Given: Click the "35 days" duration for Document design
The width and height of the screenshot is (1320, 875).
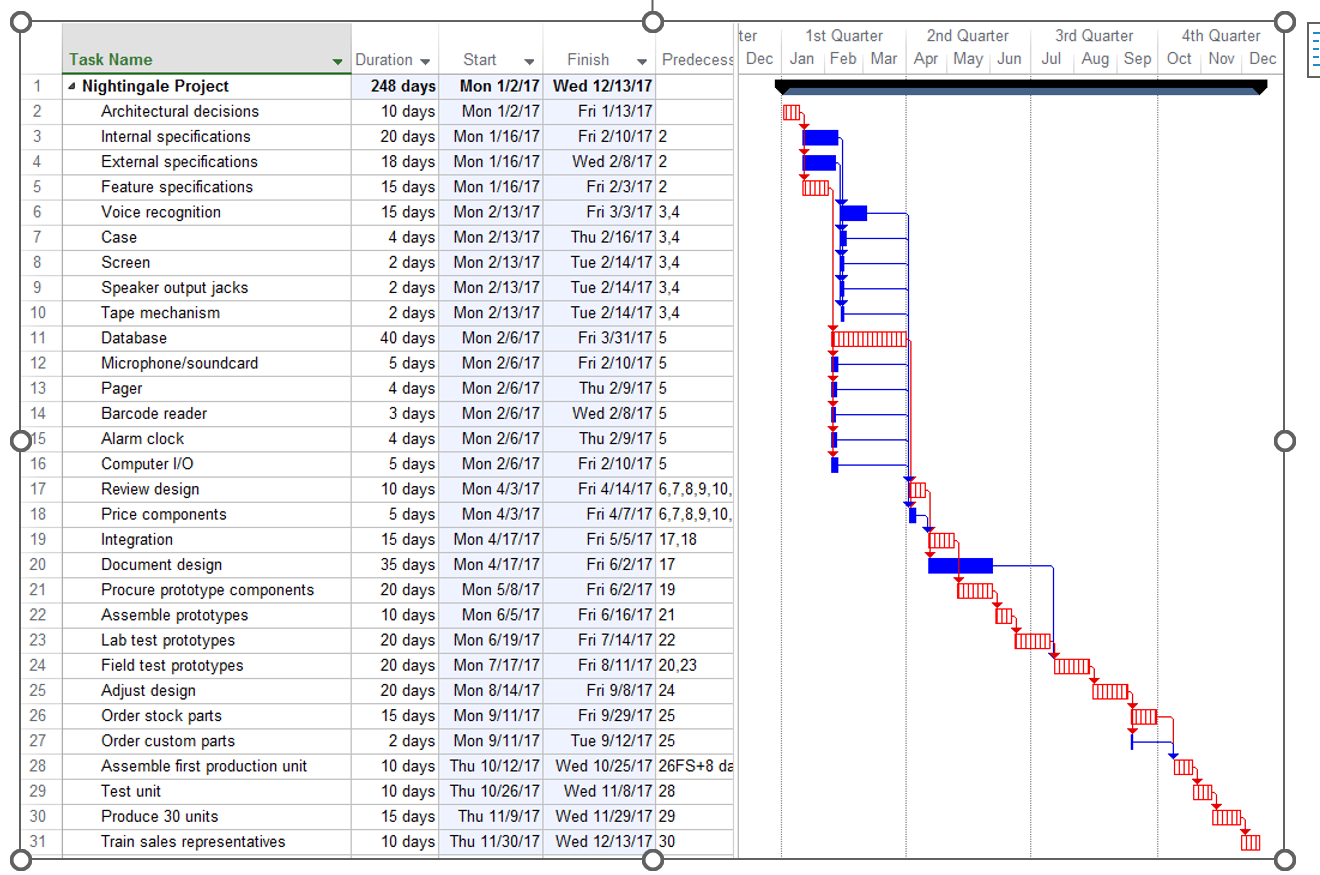Looking at the screenshot, I should (x=395, y=565).
